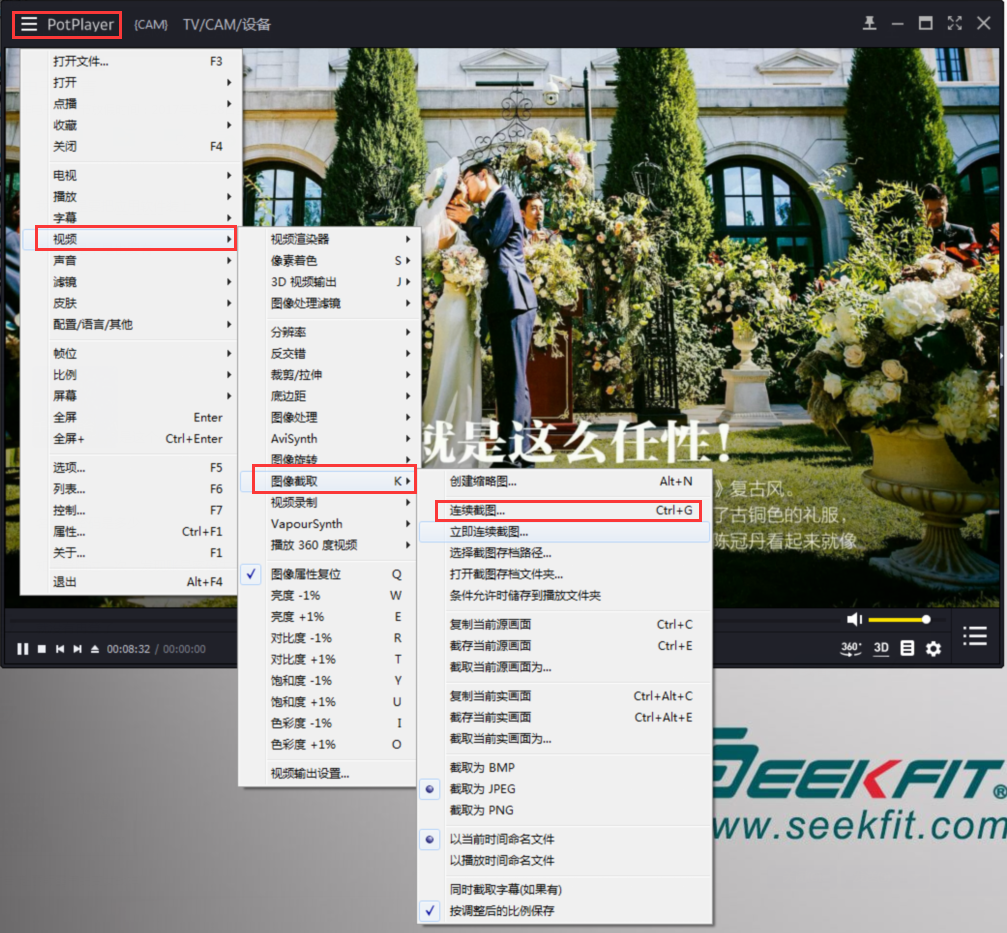The height and width of the screenshot is (933, 1007).
Task: Adjust the volume slider
Action: pyautogui.click(x=899, y=620)
